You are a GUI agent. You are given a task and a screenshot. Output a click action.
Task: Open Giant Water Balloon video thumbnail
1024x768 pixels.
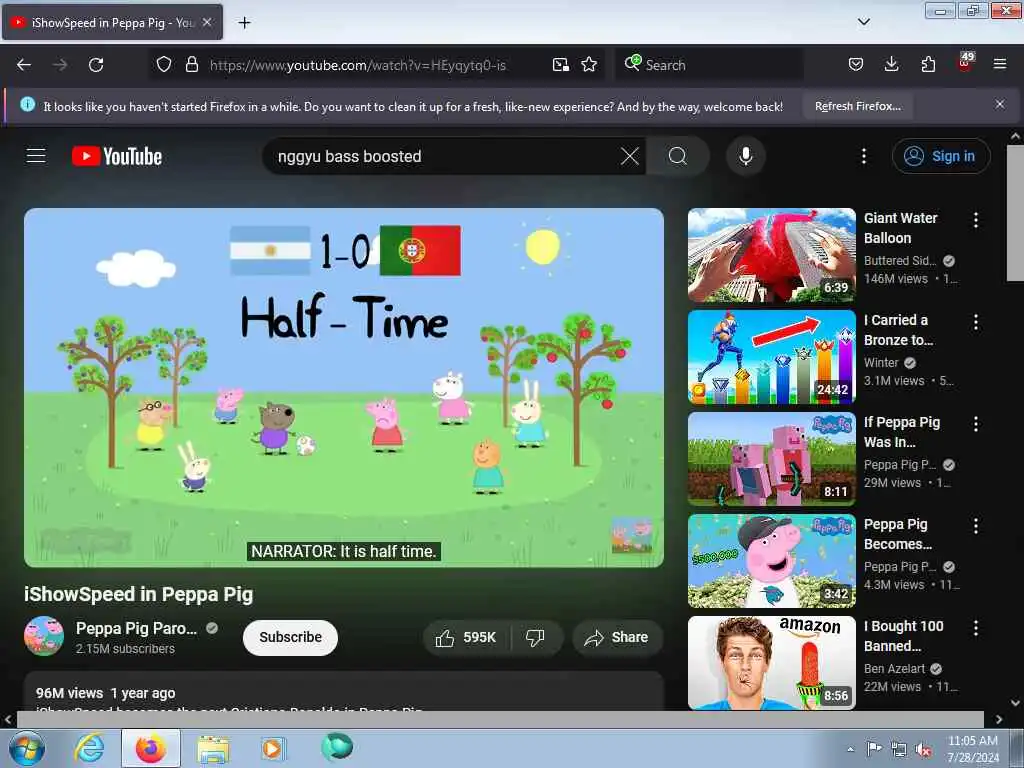(x=771, y=255)
